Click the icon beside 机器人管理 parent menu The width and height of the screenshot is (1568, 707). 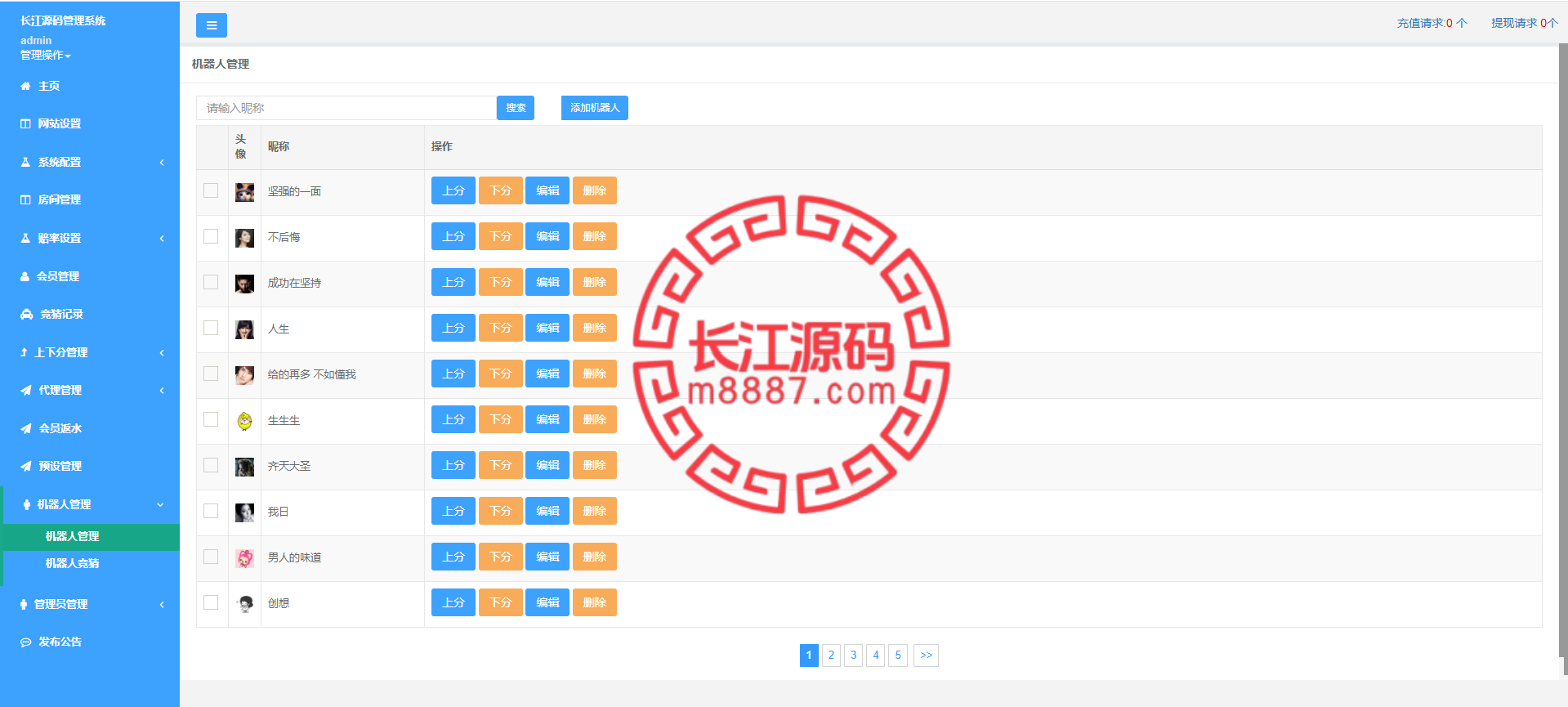pyautogui.click(x=27, y=504)
